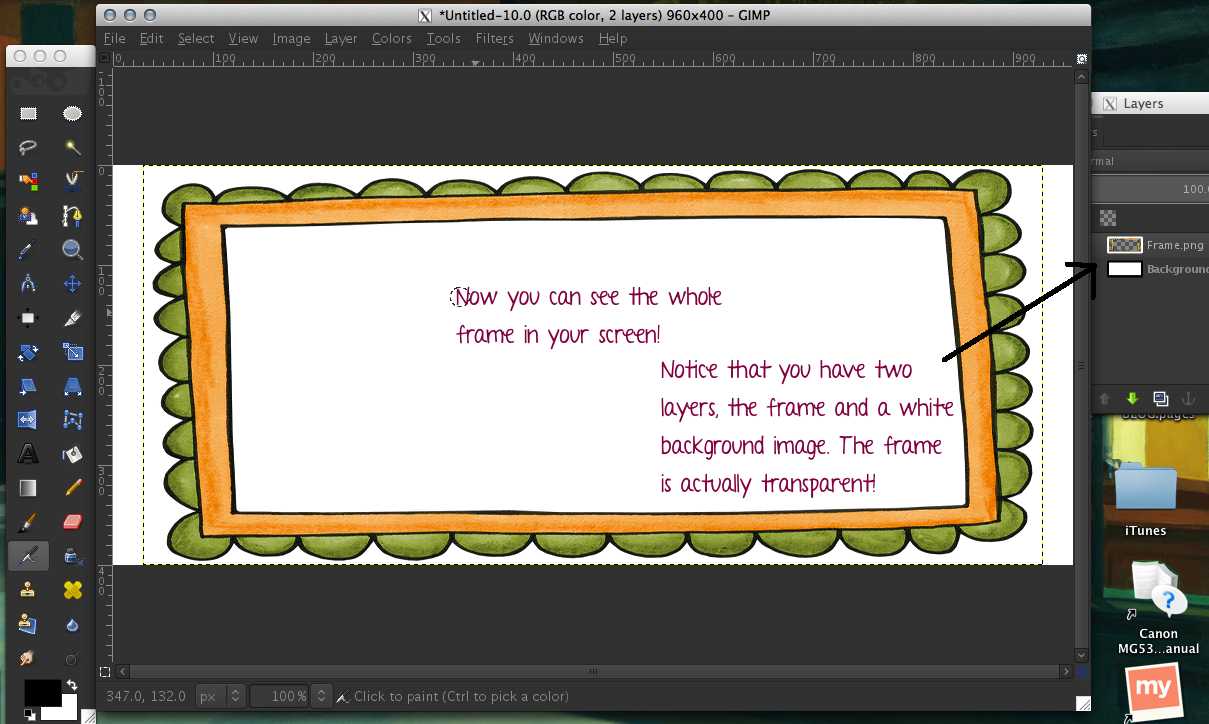Open the Select menu

click(x=196, y=38)
